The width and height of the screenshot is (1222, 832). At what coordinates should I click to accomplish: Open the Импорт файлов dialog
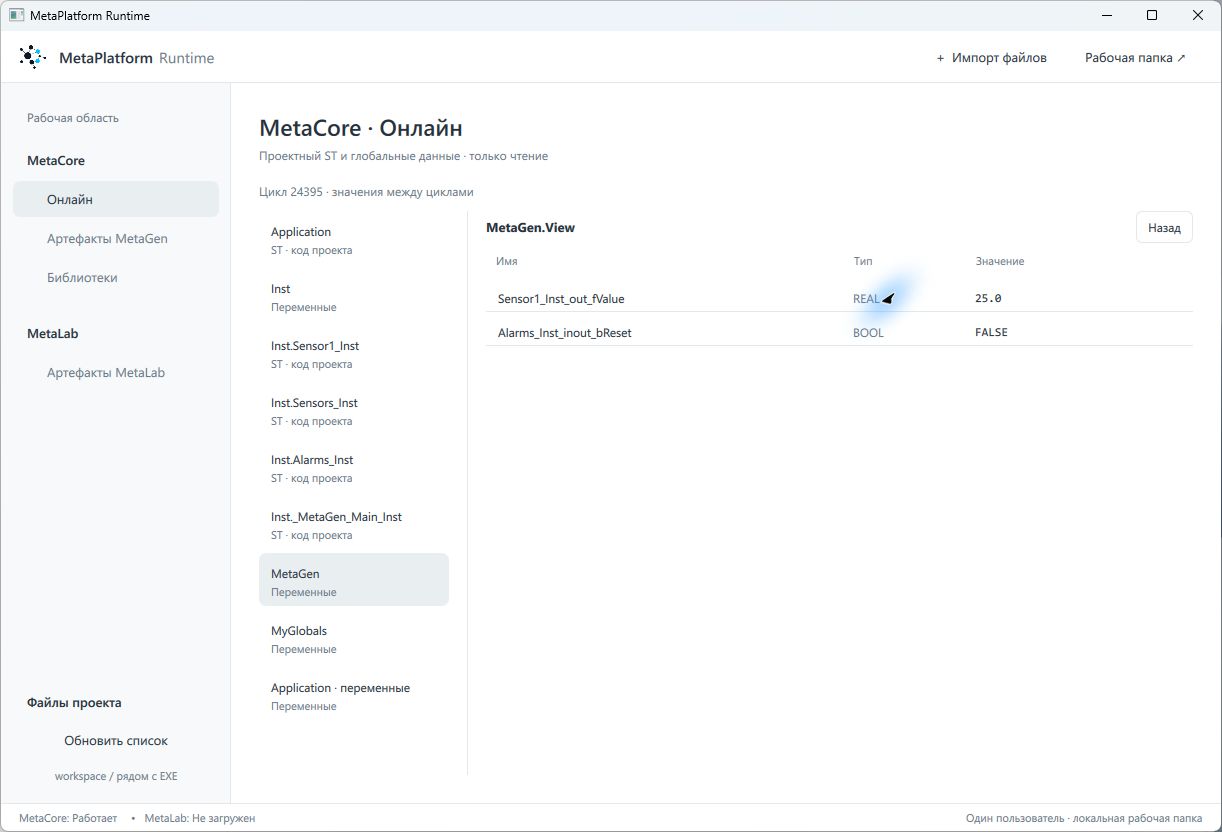tap(991, 58)
